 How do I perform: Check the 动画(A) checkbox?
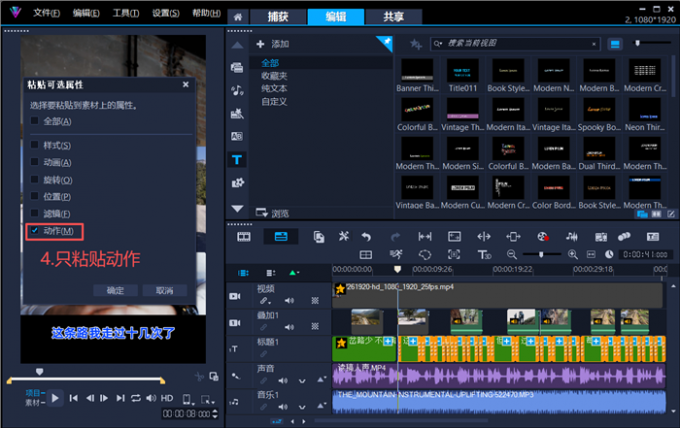click(x=35, y=162)
